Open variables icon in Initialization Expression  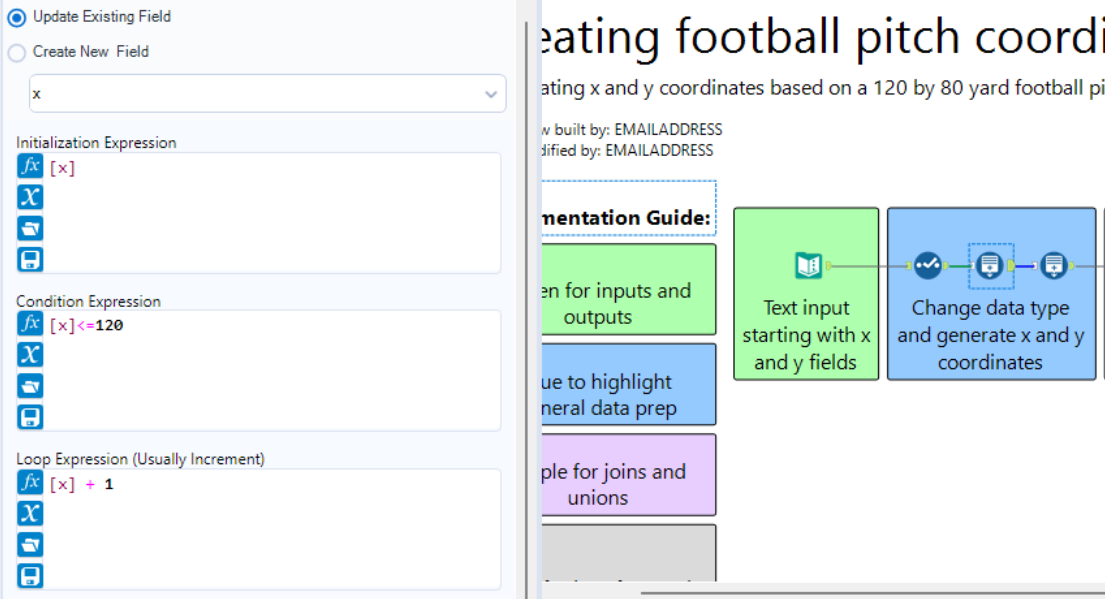tap(30, 197)
